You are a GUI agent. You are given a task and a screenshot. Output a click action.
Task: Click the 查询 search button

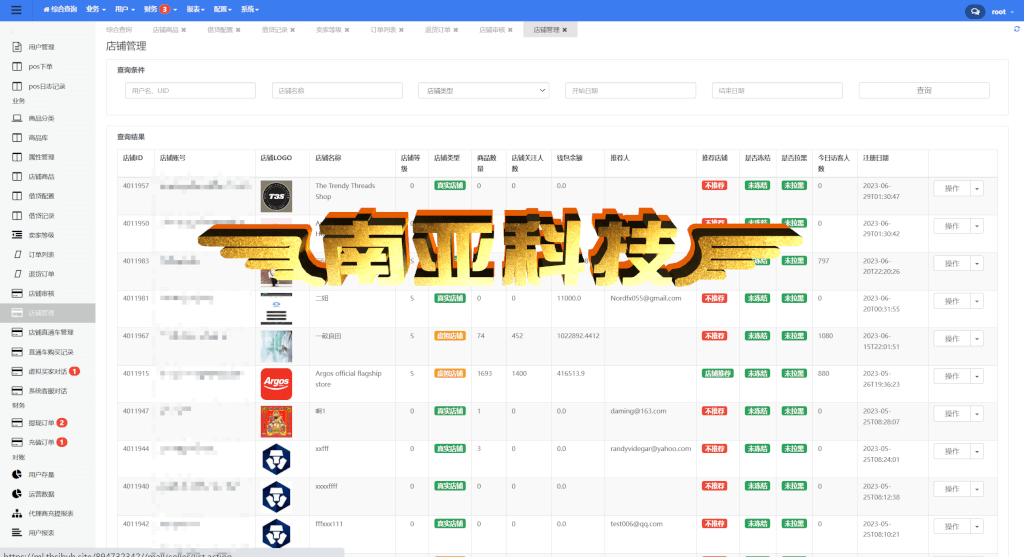tap(924, 91)
